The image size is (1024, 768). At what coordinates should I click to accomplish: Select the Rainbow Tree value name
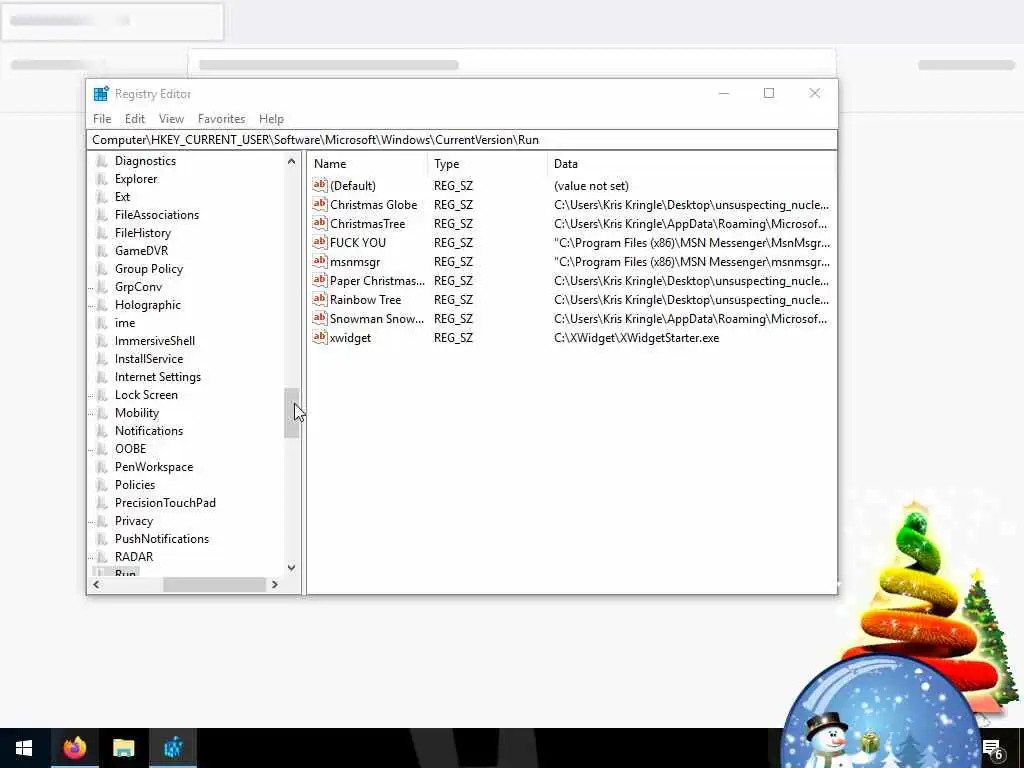pyautogui.click(x=365, y=300)
